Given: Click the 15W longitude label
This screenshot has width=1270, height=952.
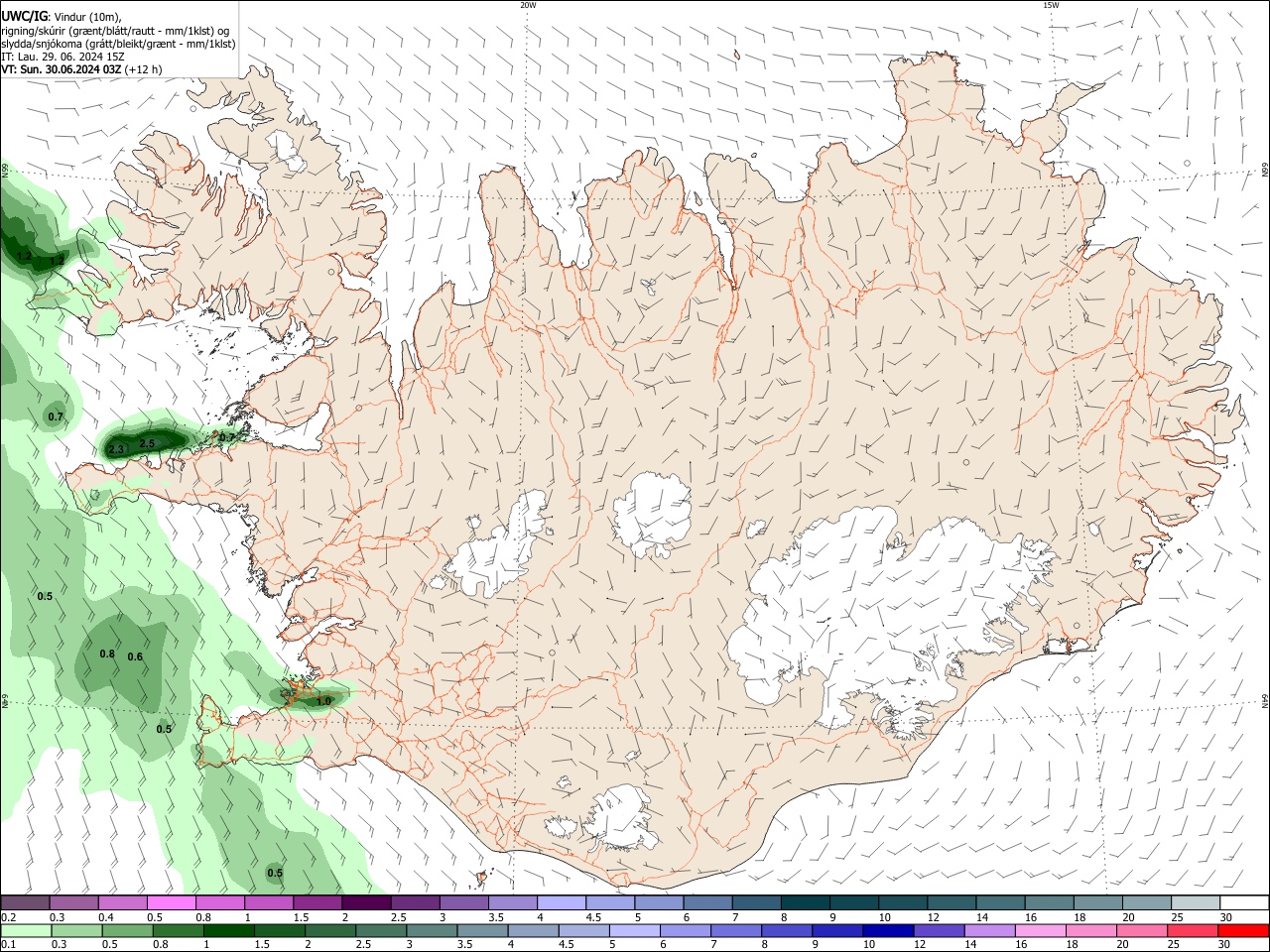Looking at the screenshot, I should [x=1051, y=5].
